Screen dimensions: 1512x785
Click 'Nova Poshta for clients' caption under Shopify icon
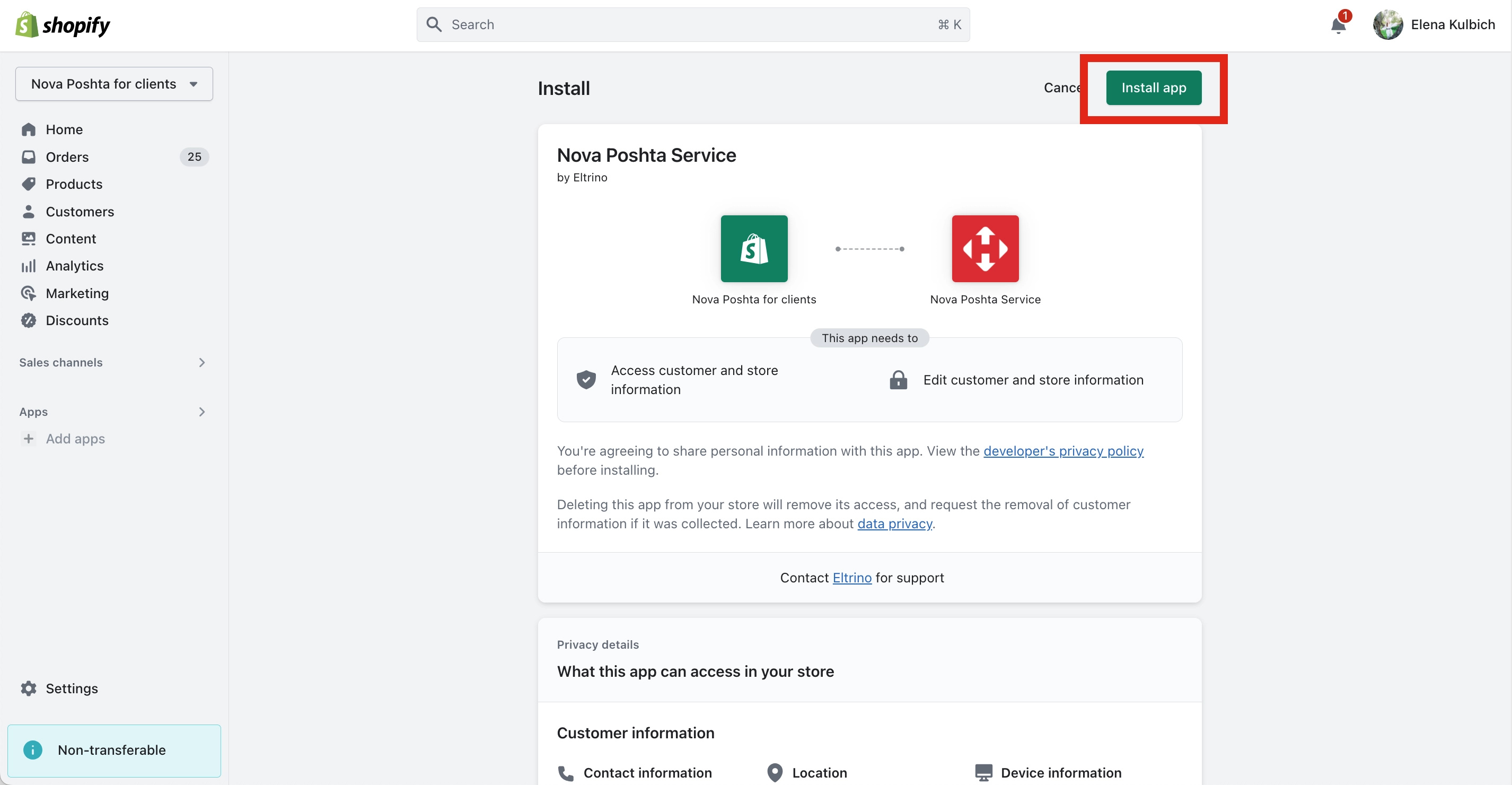(x=754, y=300)
